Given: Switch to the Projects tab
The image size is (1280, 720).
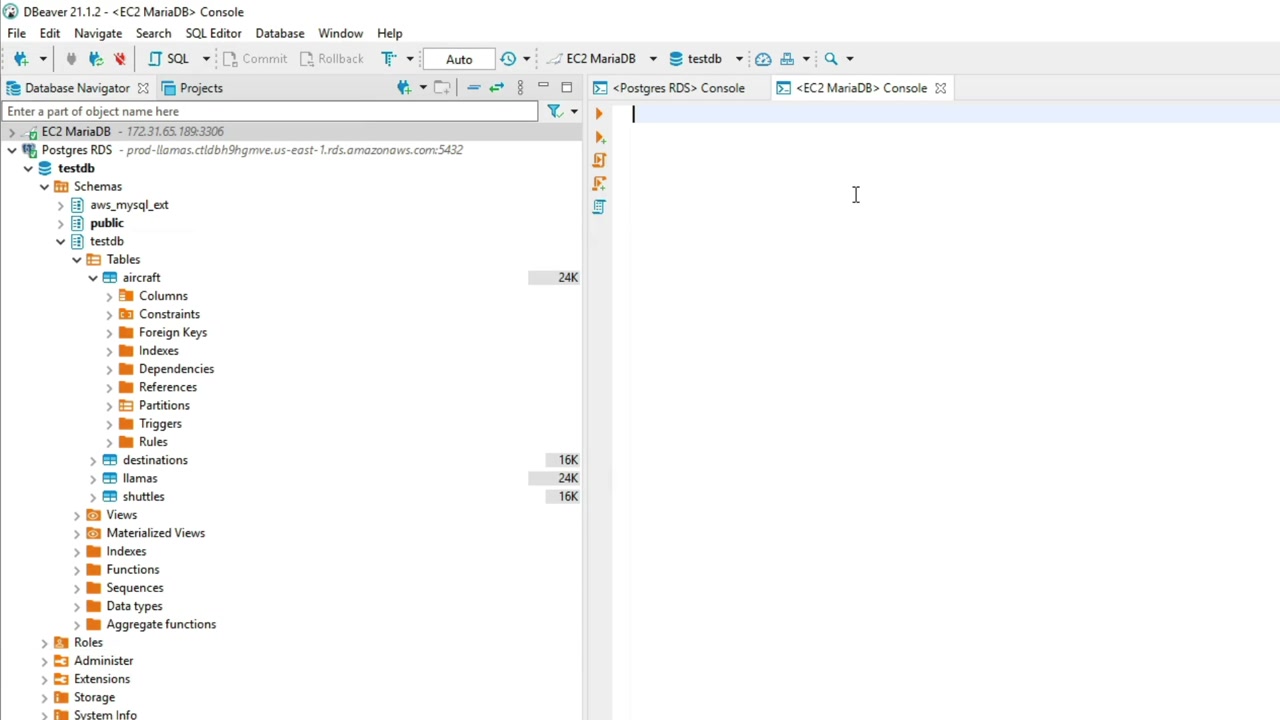Looking at the screenshot, I should pos(192,88).
